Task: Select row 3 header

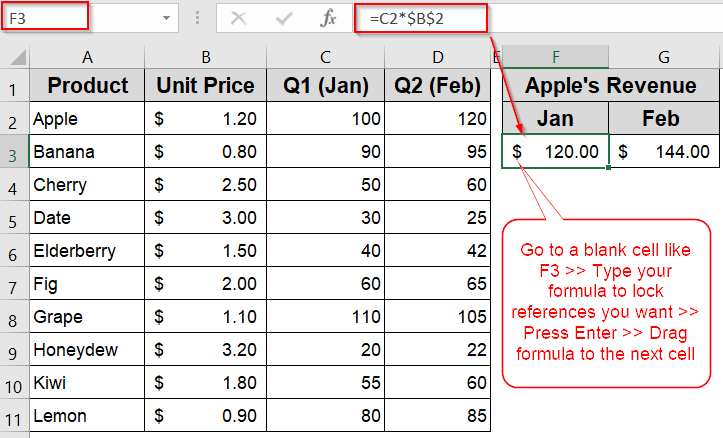Action: tap(14, 152)
